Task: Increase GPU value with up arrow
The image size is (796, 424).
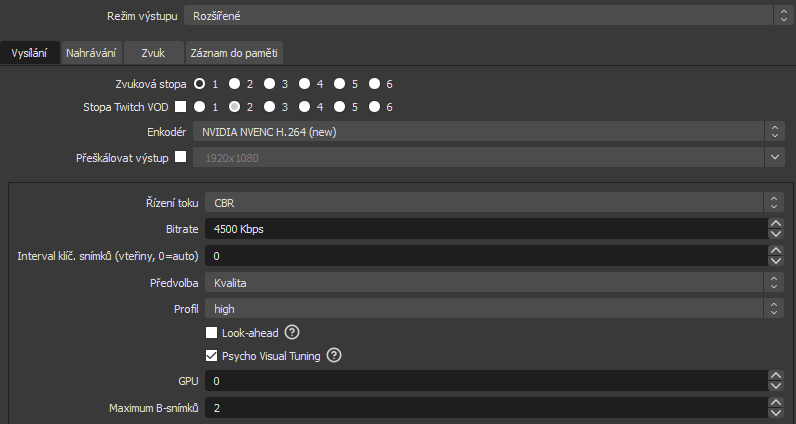Action: point(776,375)
